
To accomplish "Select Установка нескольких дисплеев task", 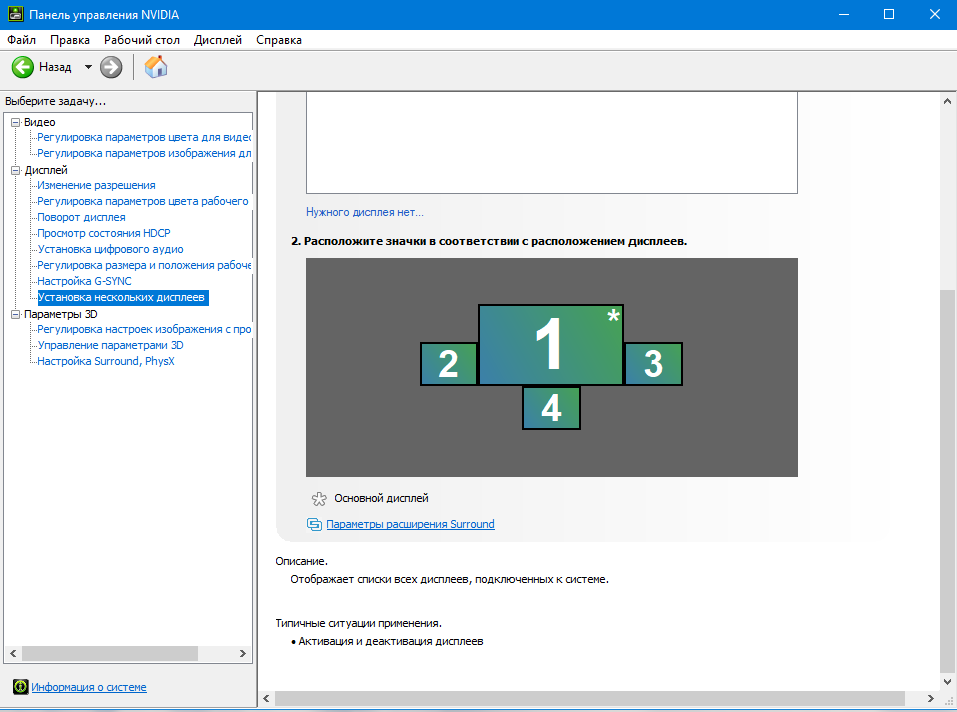I will click(123, 298).
